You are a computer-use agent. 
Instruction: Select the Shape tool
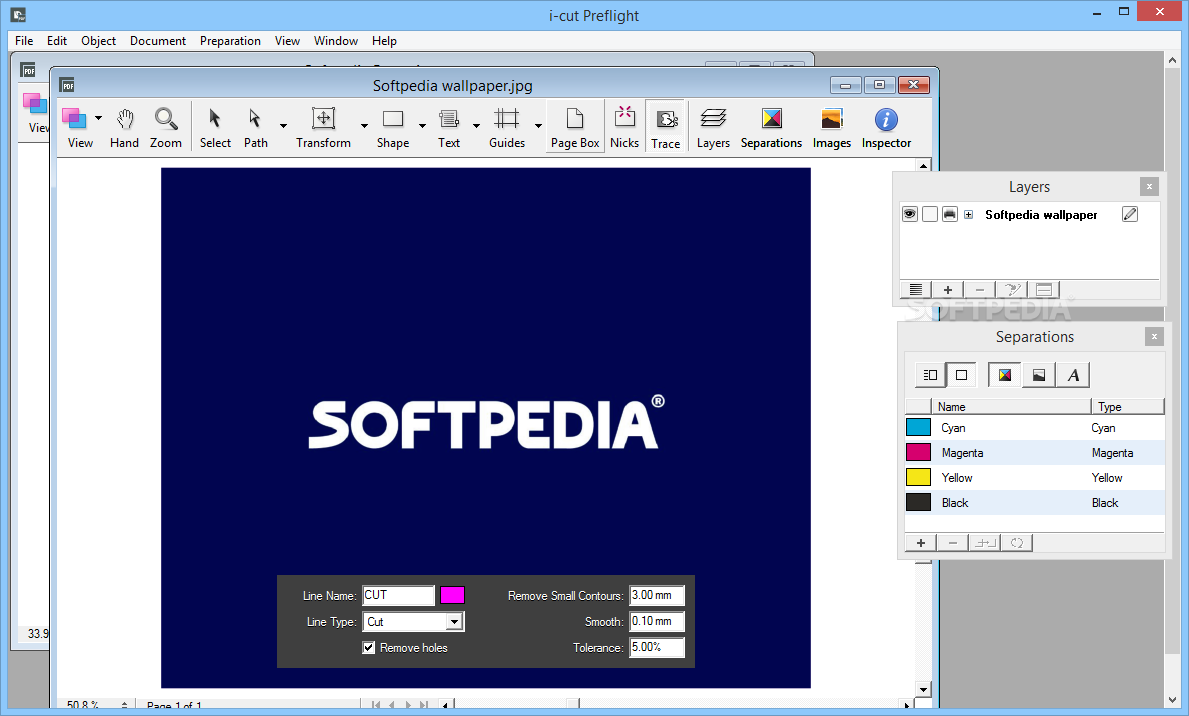(393, 127)
